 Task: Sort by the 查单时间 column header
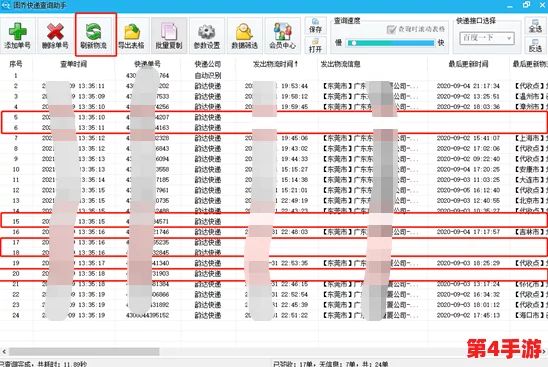tap(74, 64)
